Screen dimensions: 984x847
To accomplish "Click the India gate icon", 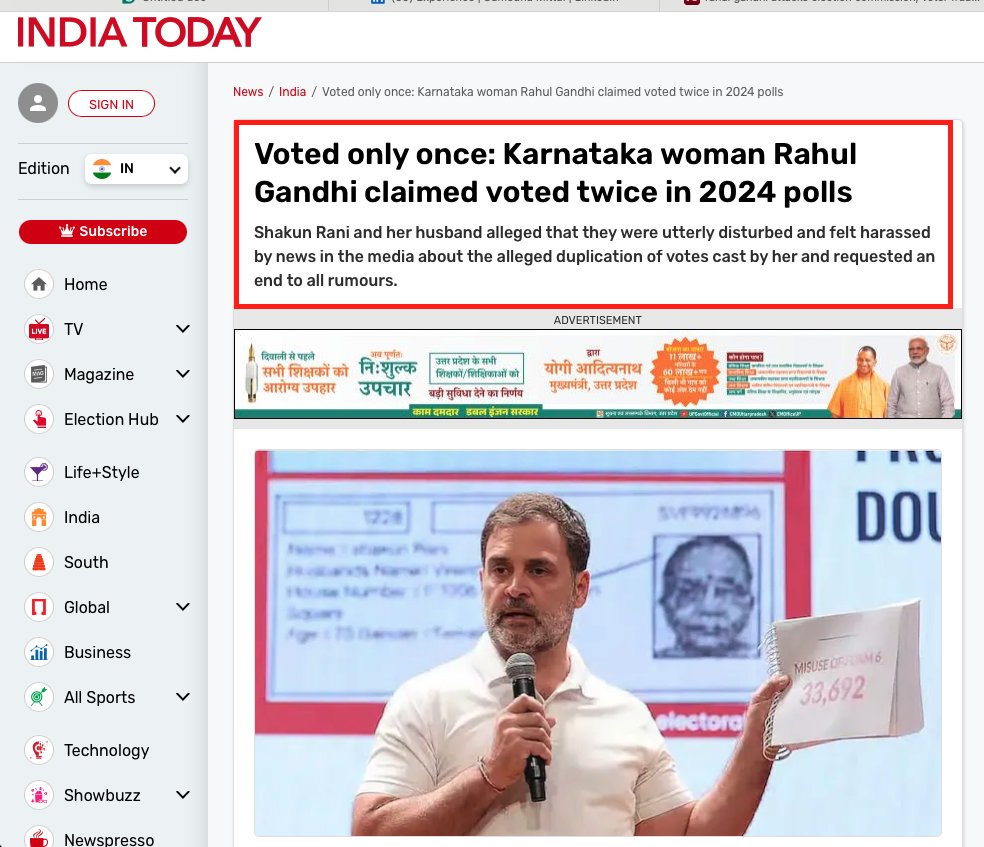I will click(x=39, y=517).
